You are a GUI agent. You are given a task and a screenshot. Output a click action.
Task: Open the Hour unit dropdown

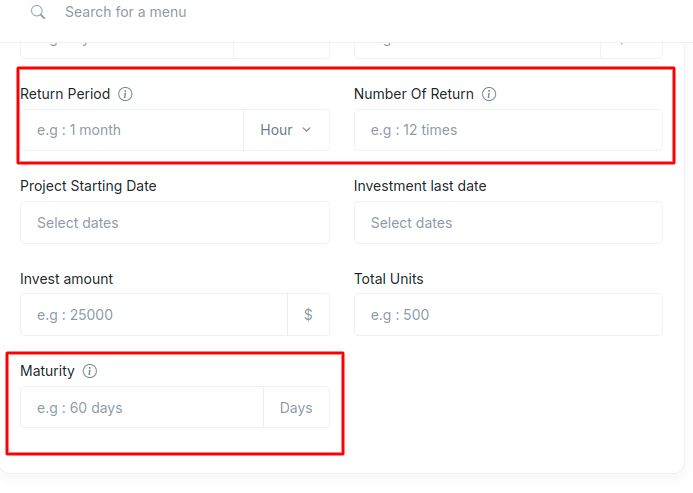click(286, 130)
